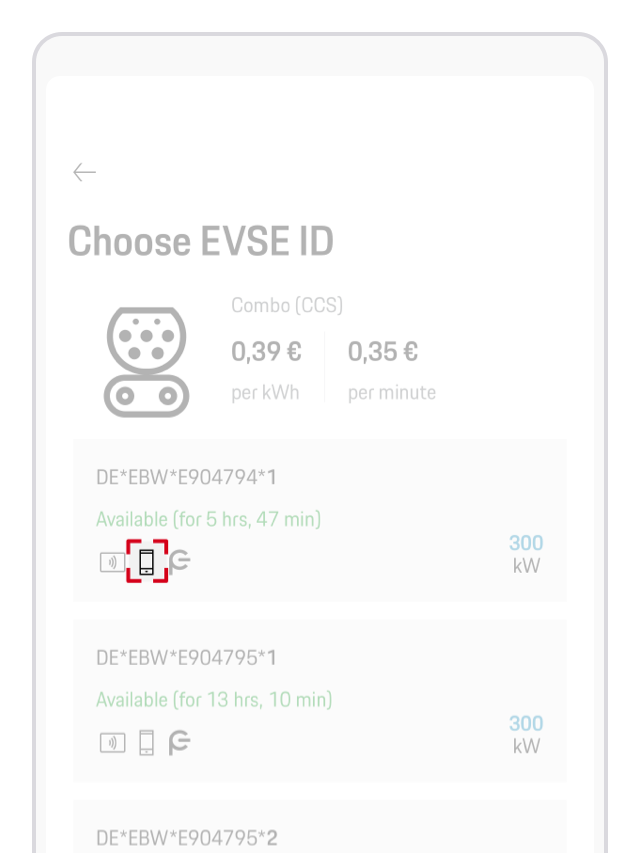640x853 pixels.
Task: Tap smartphone icon for DE*EBW*E904795*1
Action: 147,743
